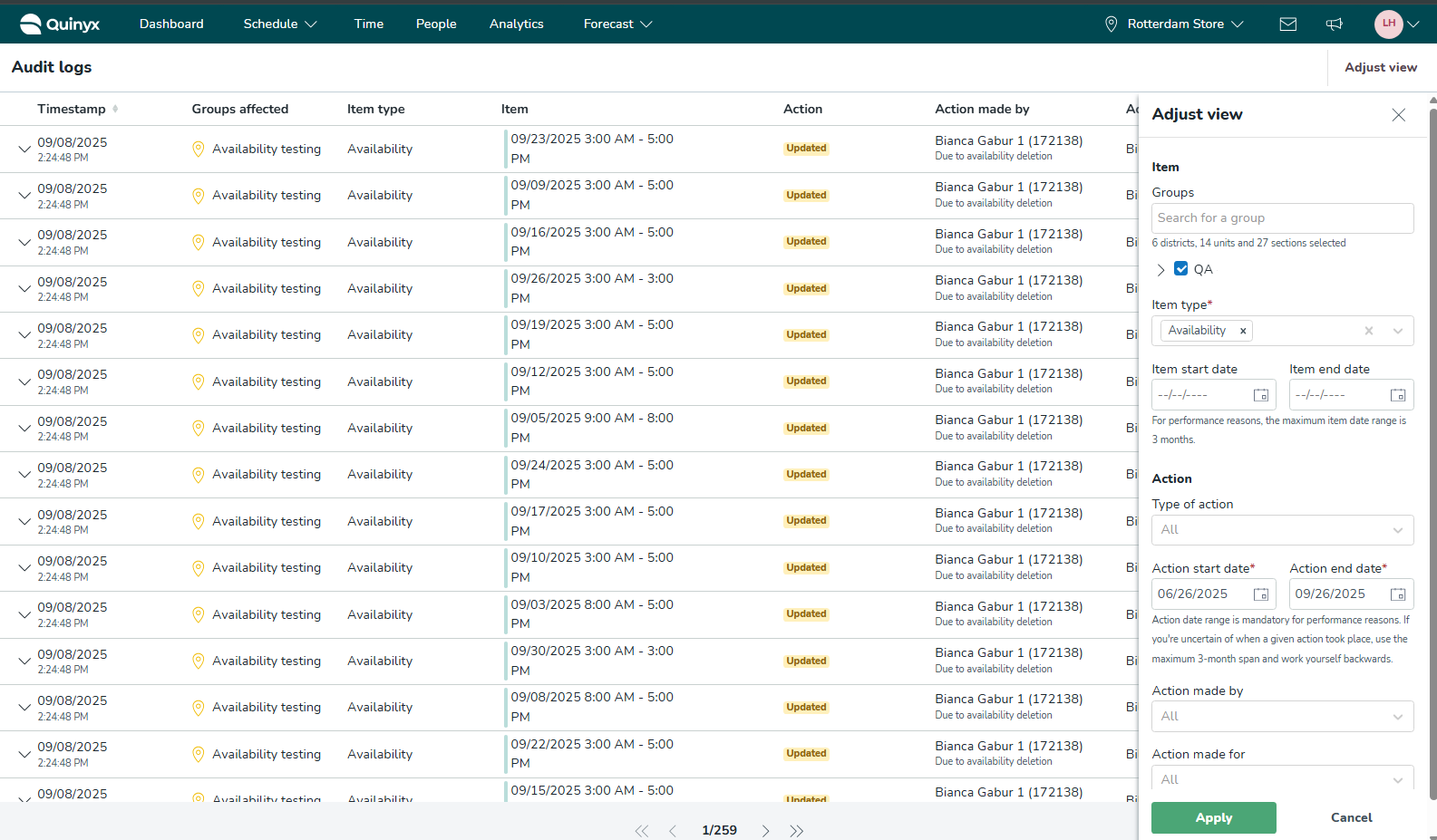Expand the log row for item 09/03/2025

24,615
